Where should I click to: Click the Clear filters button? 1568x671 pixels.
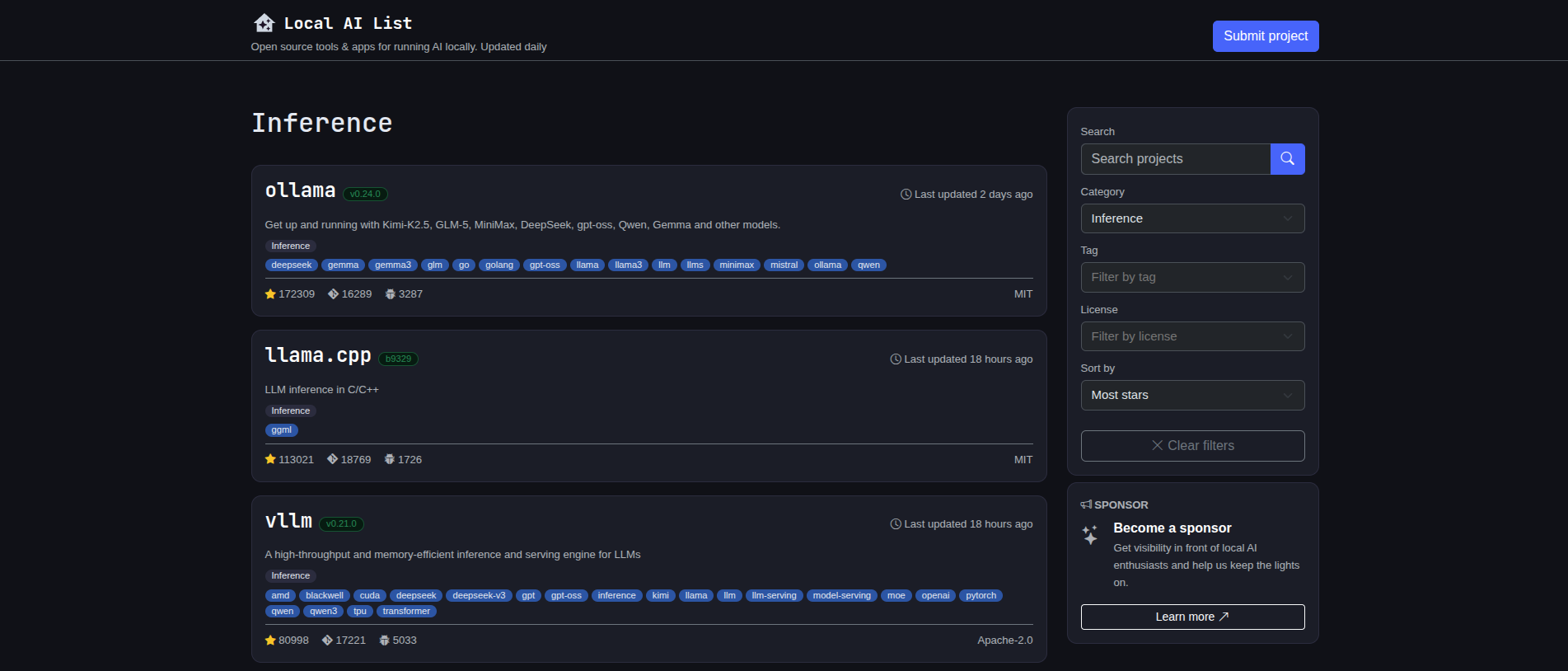click(x=1192, y=446)
